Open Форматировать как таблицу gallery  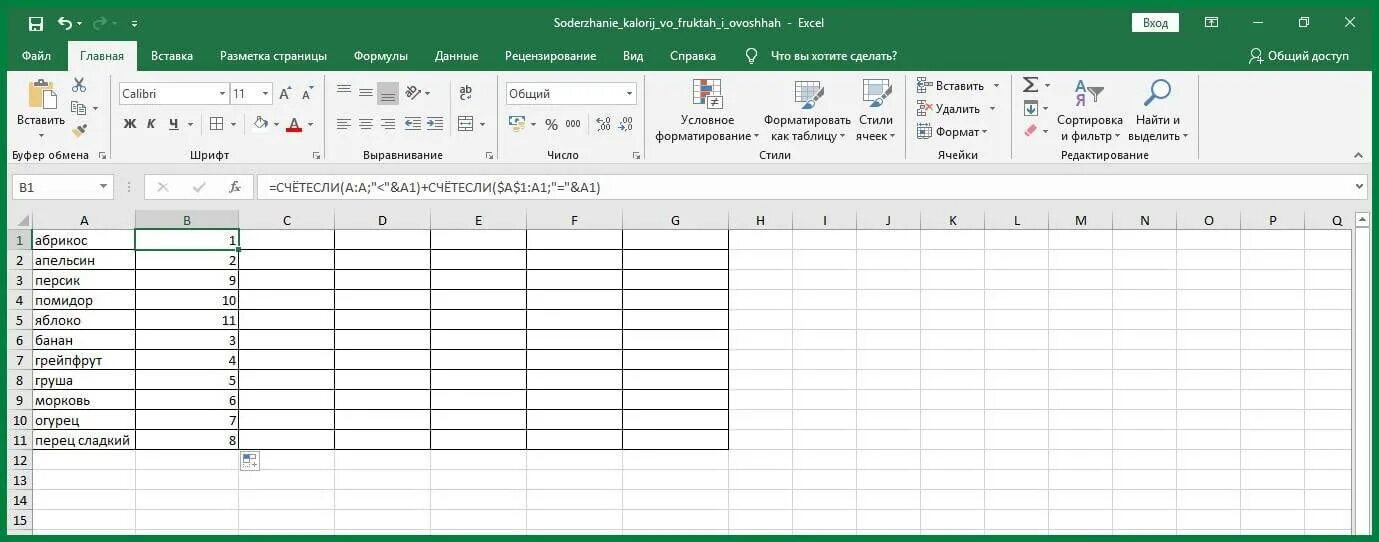809,110
